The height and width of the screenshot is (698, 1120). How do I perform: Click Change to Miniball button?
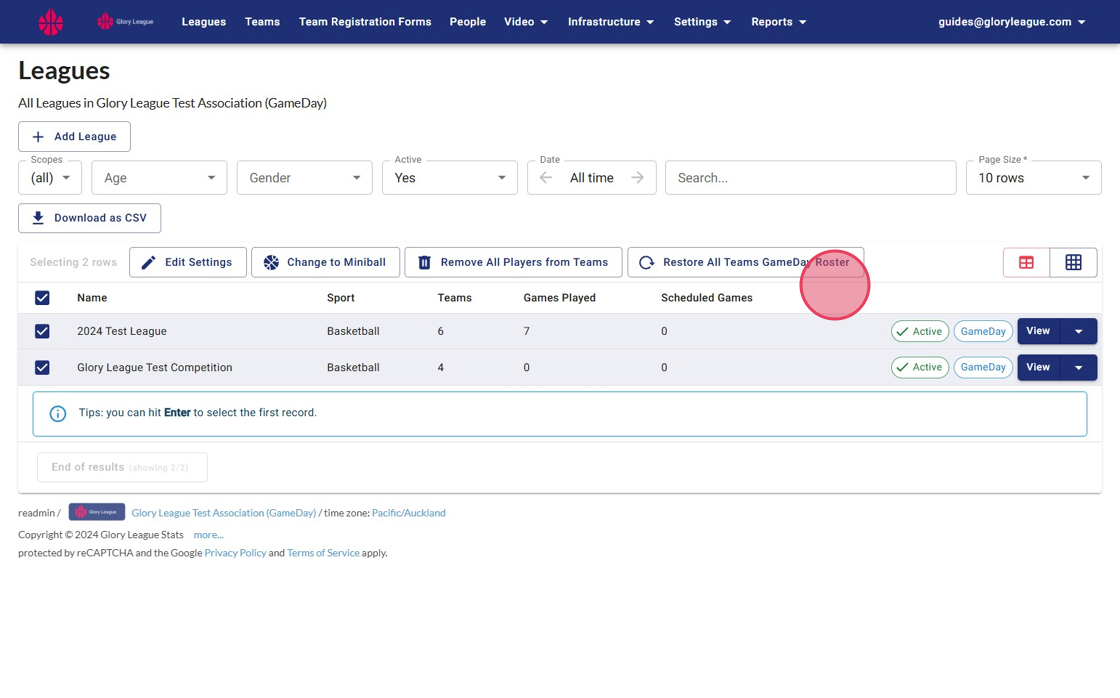pyautogui.click(x=325, y=262)
